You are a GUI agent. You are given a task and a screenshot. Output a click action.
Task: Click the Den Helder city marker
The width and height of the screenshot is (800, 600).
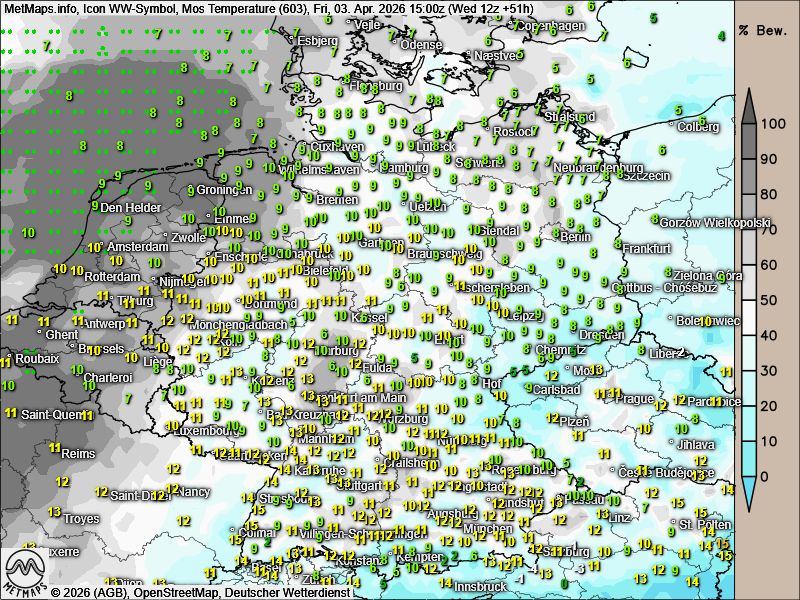pyautogui.click(x=102, y=206)
